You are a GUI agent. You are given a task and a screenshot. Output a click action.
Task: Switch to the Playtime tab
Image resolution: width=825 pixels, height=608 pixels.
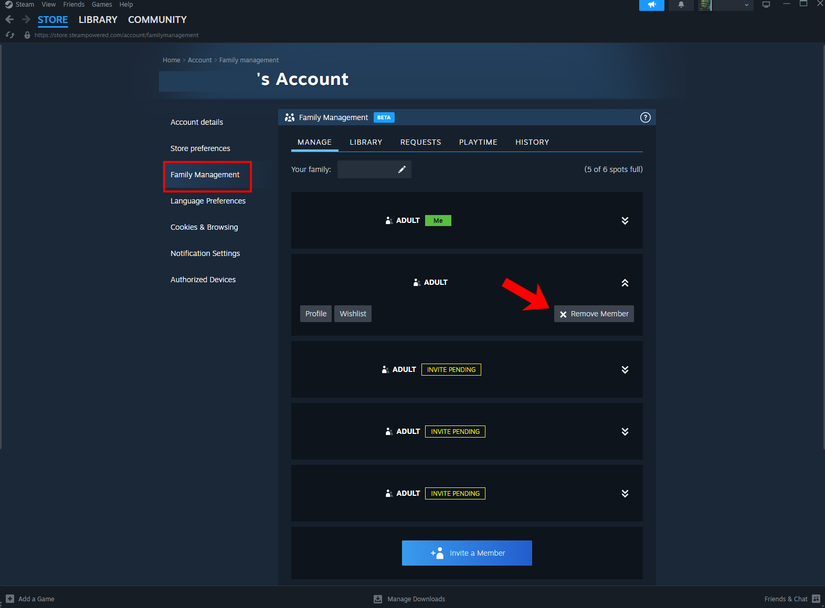coord(478,142)
